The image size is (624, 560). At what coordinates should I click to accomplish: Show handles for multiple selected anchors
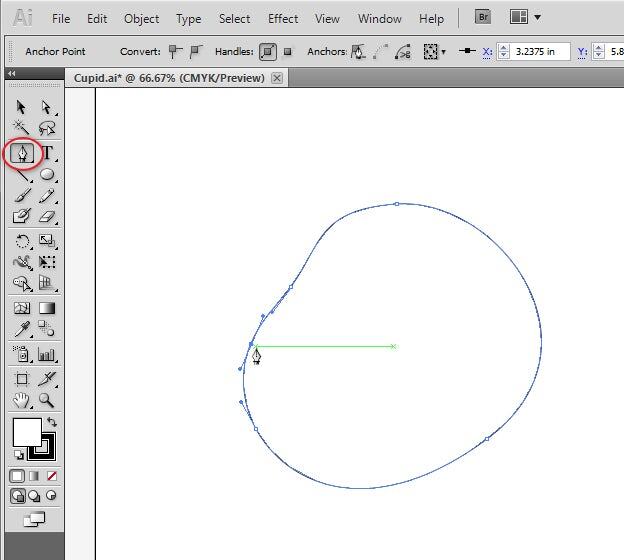(268, 52)
